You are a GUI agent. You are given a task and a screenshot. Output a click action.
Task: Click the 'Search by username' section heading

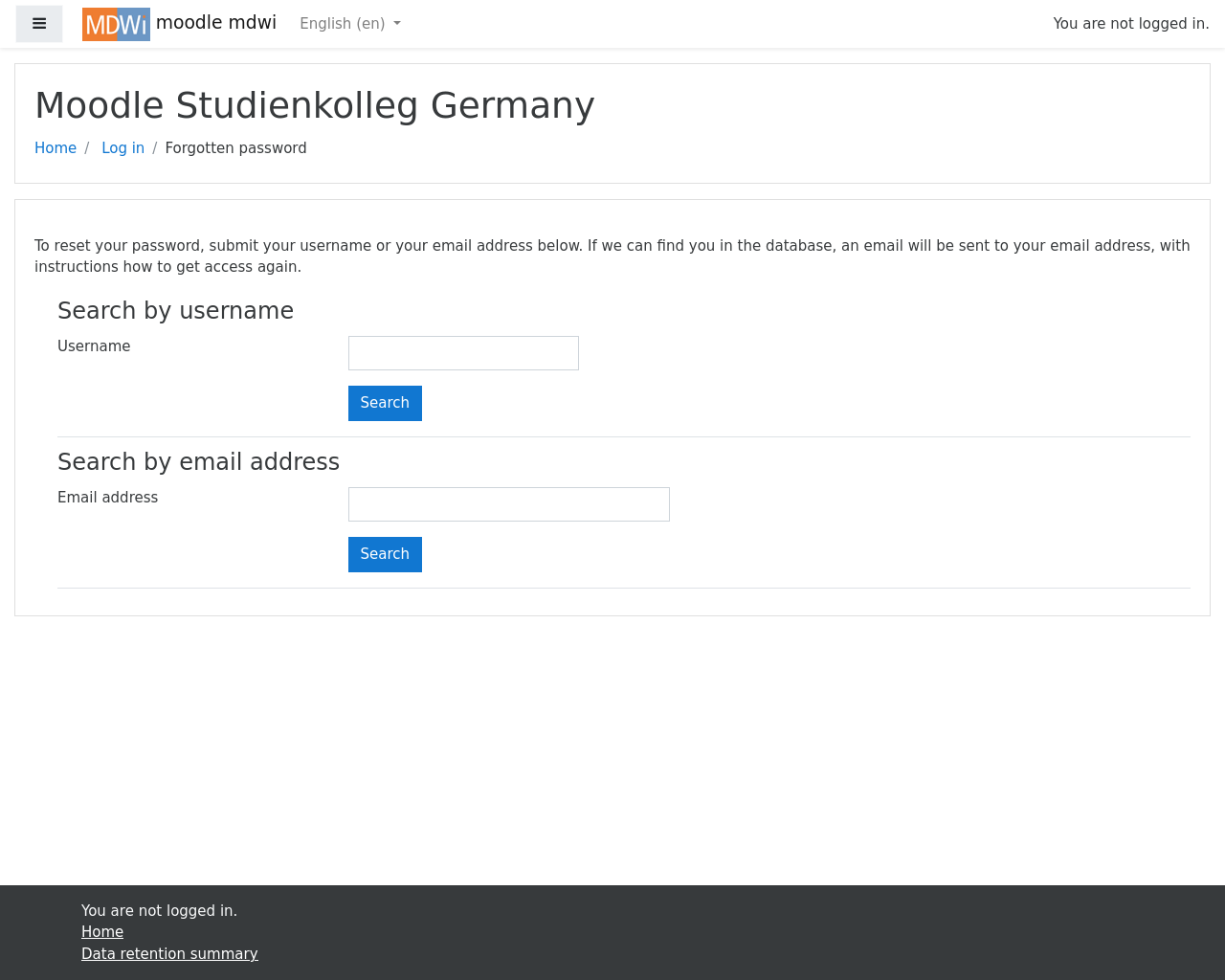175,311
